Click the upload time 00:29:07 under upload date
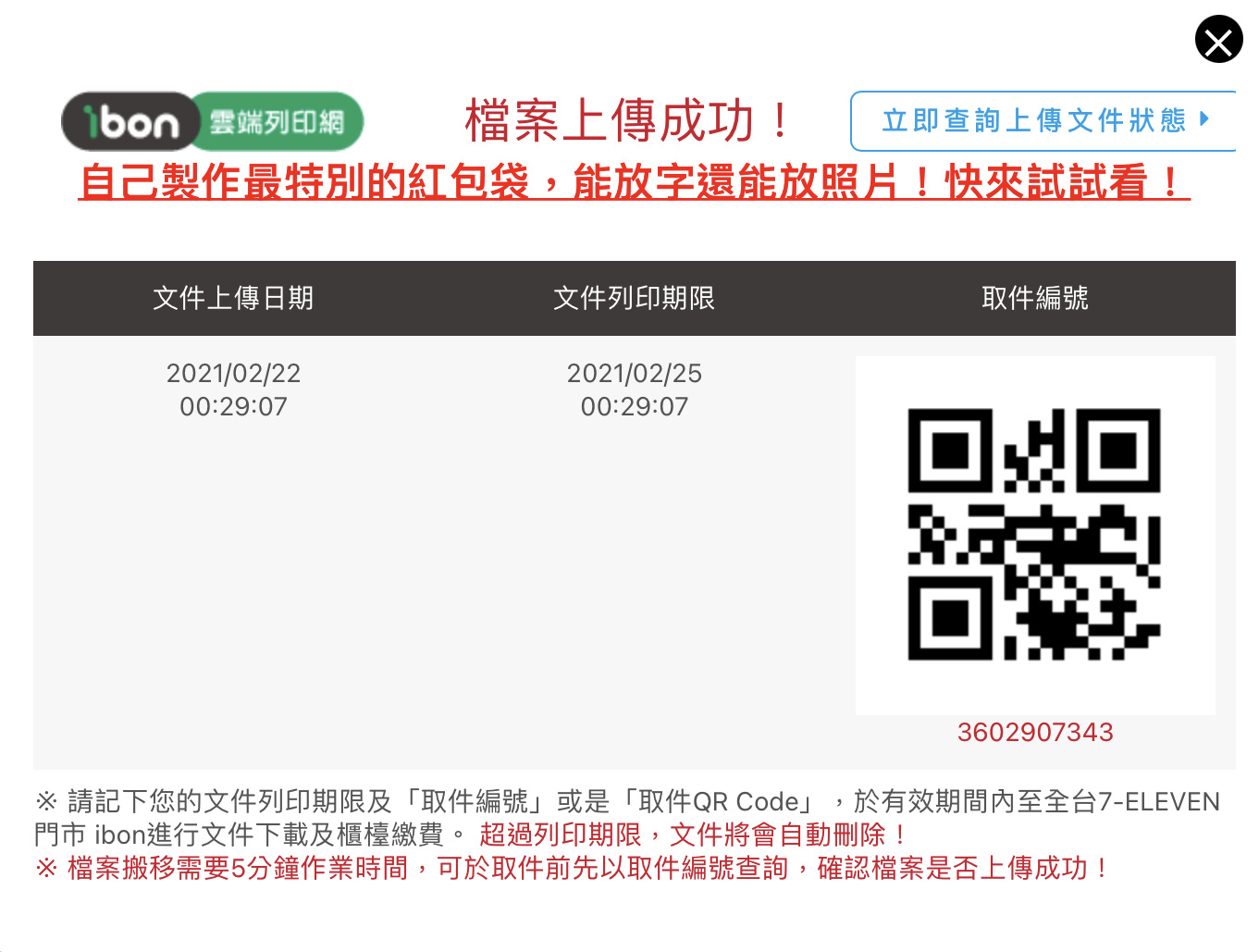This screenshot has width=1259, height=952. [x=233, y=406]
